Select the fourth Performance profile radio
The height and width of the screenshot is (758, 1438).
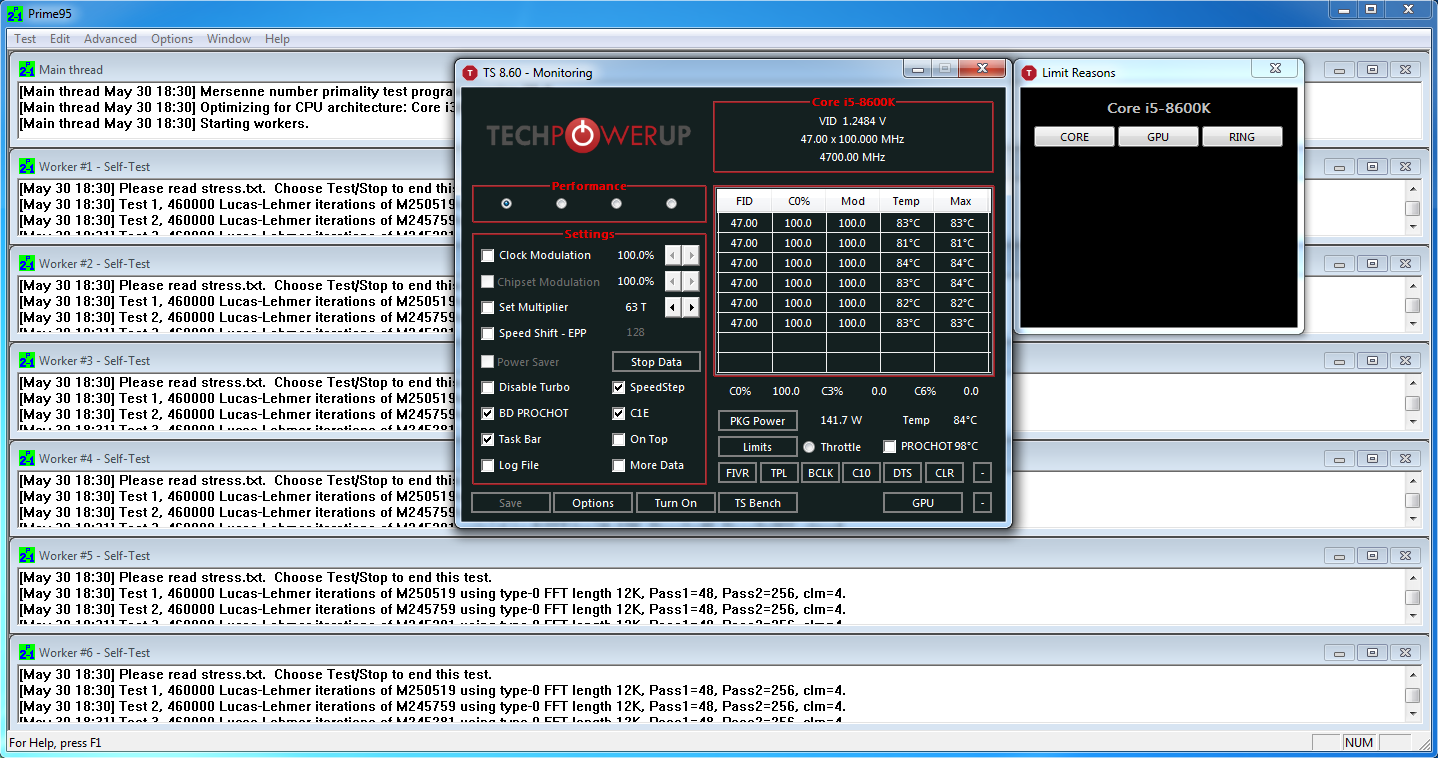point(672,204)
